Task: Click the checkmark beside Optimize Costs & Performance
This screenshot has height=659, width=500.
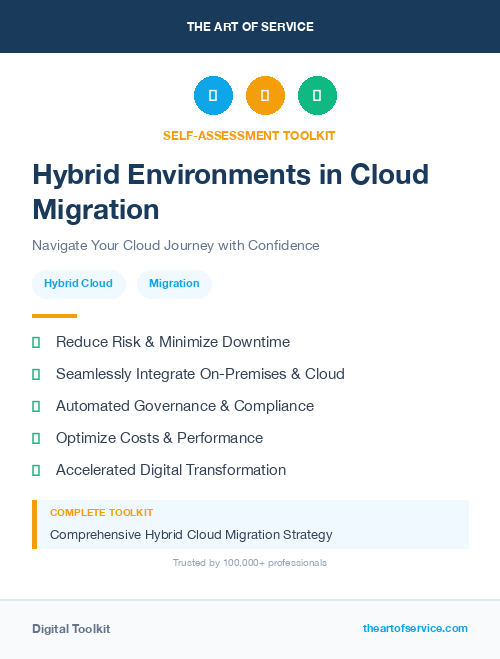Action: click(36, 438)
